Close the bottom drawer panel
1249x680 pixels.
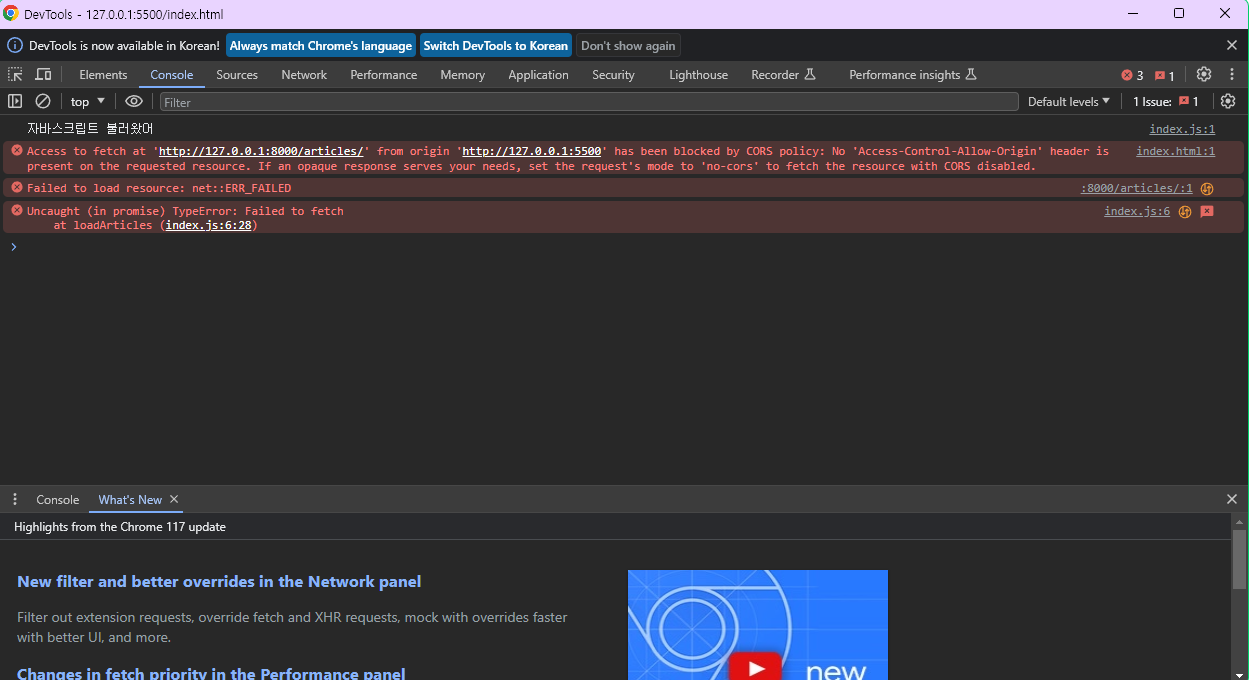pos(1232,499)
